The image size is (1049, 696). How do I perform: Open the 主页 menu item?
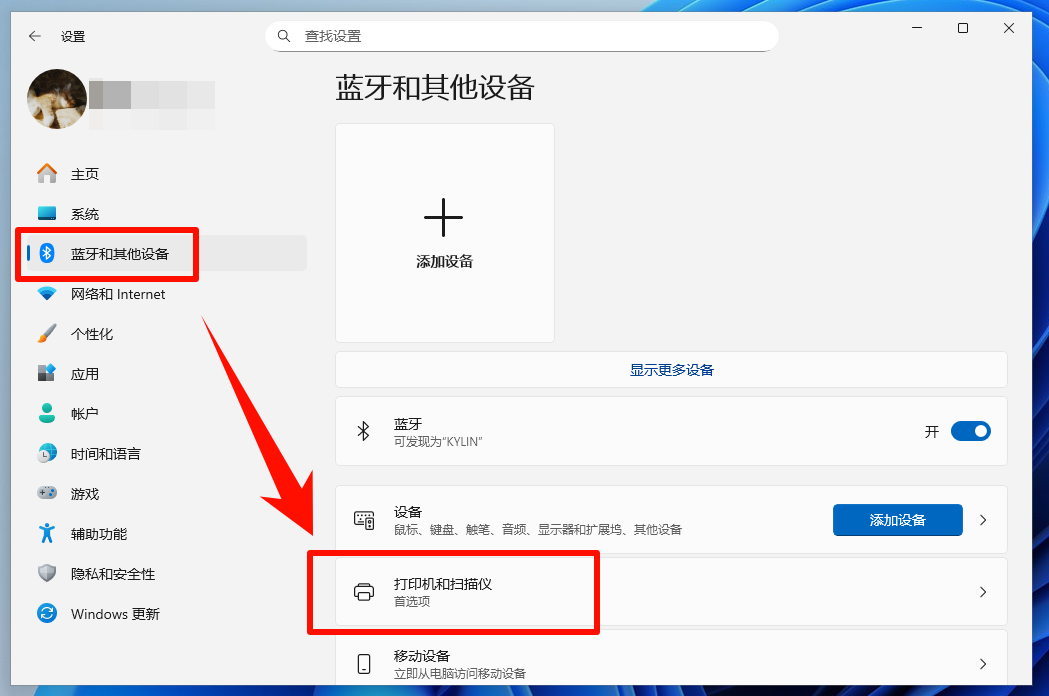[x=166, y=173]
